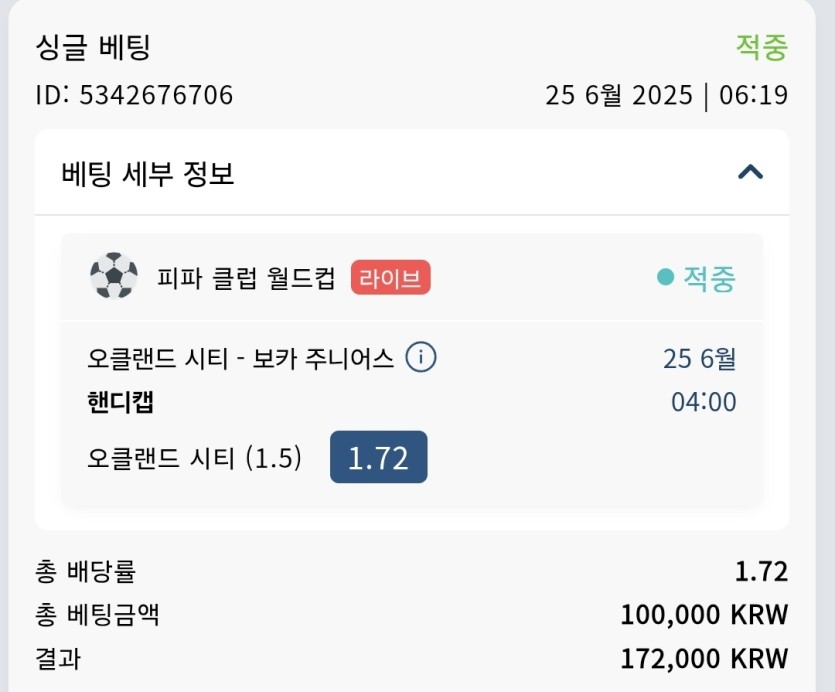Open the 오클랜드 시티 - 보카 주니어스 match
Image resolution: width=835 pixels, height=692 pixels.
click(240, 358)
